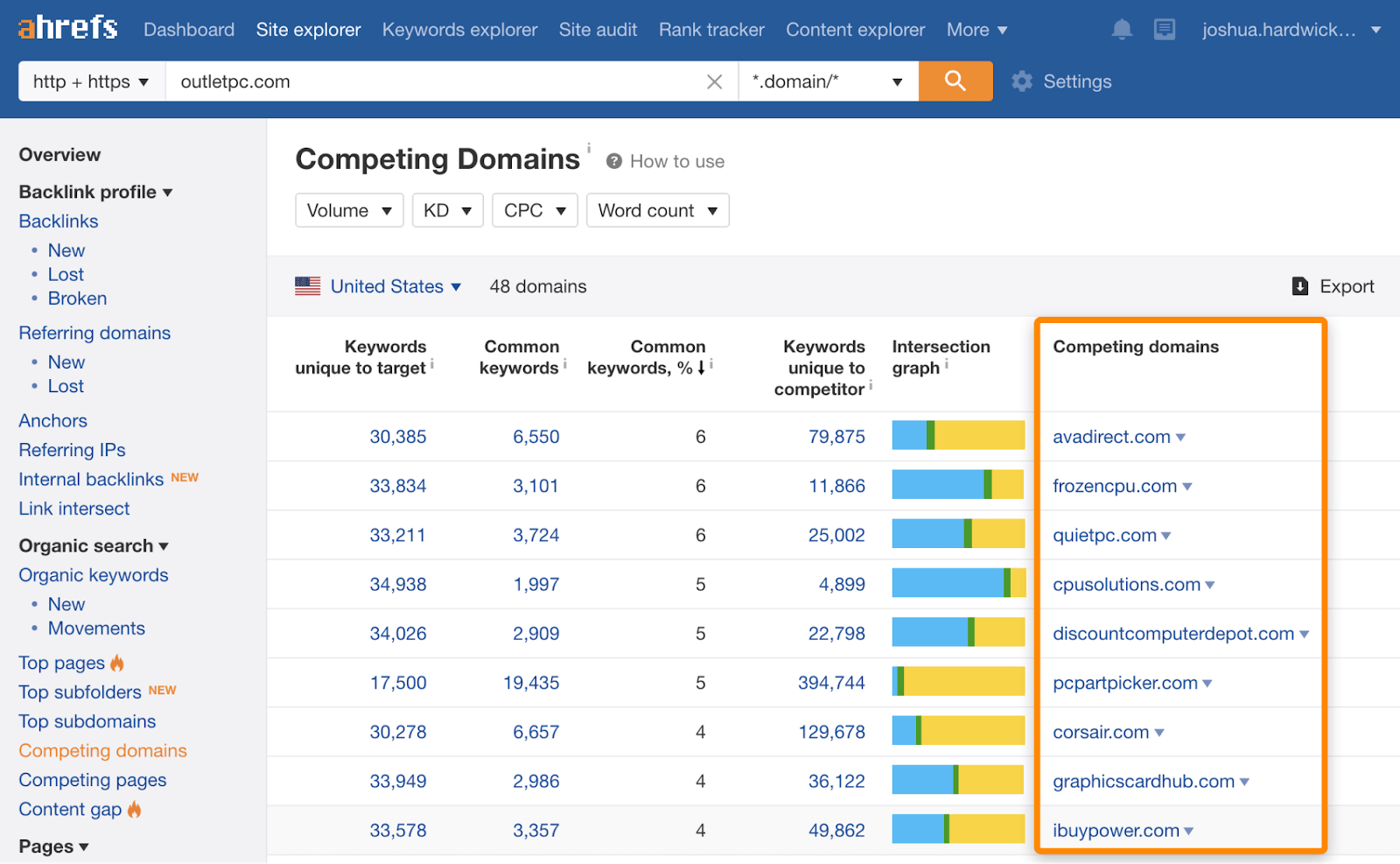
Task: Click info icon next to Common keywords
Action: click(x=564, y=363)
